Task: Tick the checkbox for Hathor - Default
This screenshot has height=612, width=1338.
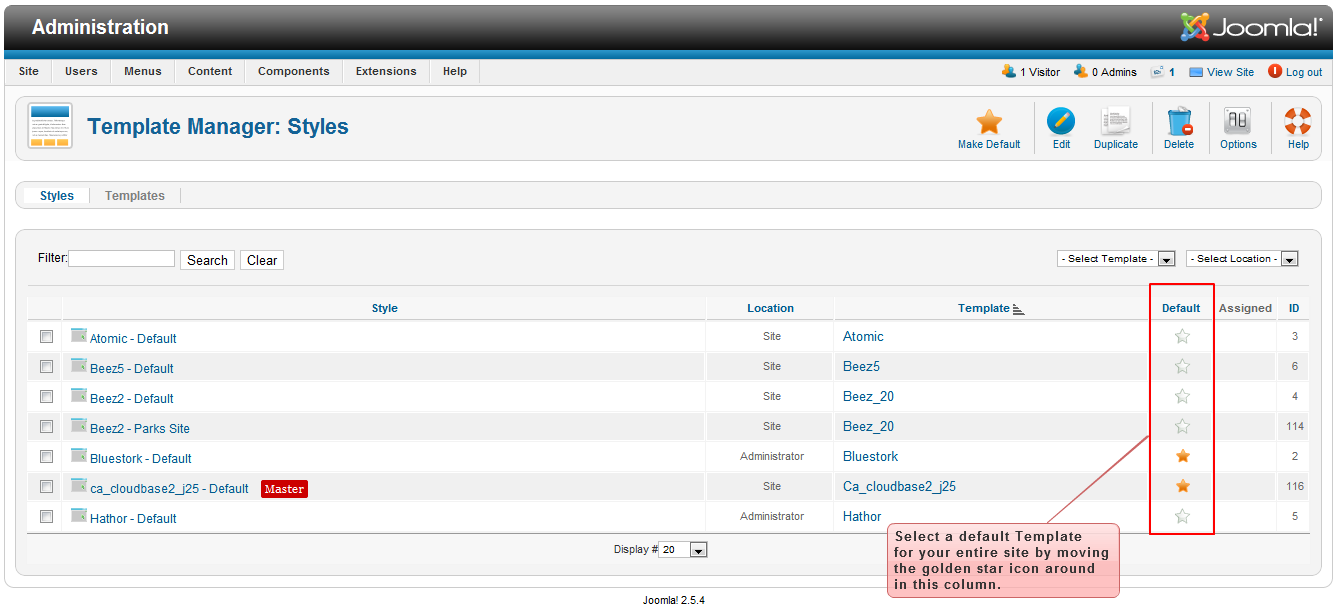Action: (x=46, y=517)
